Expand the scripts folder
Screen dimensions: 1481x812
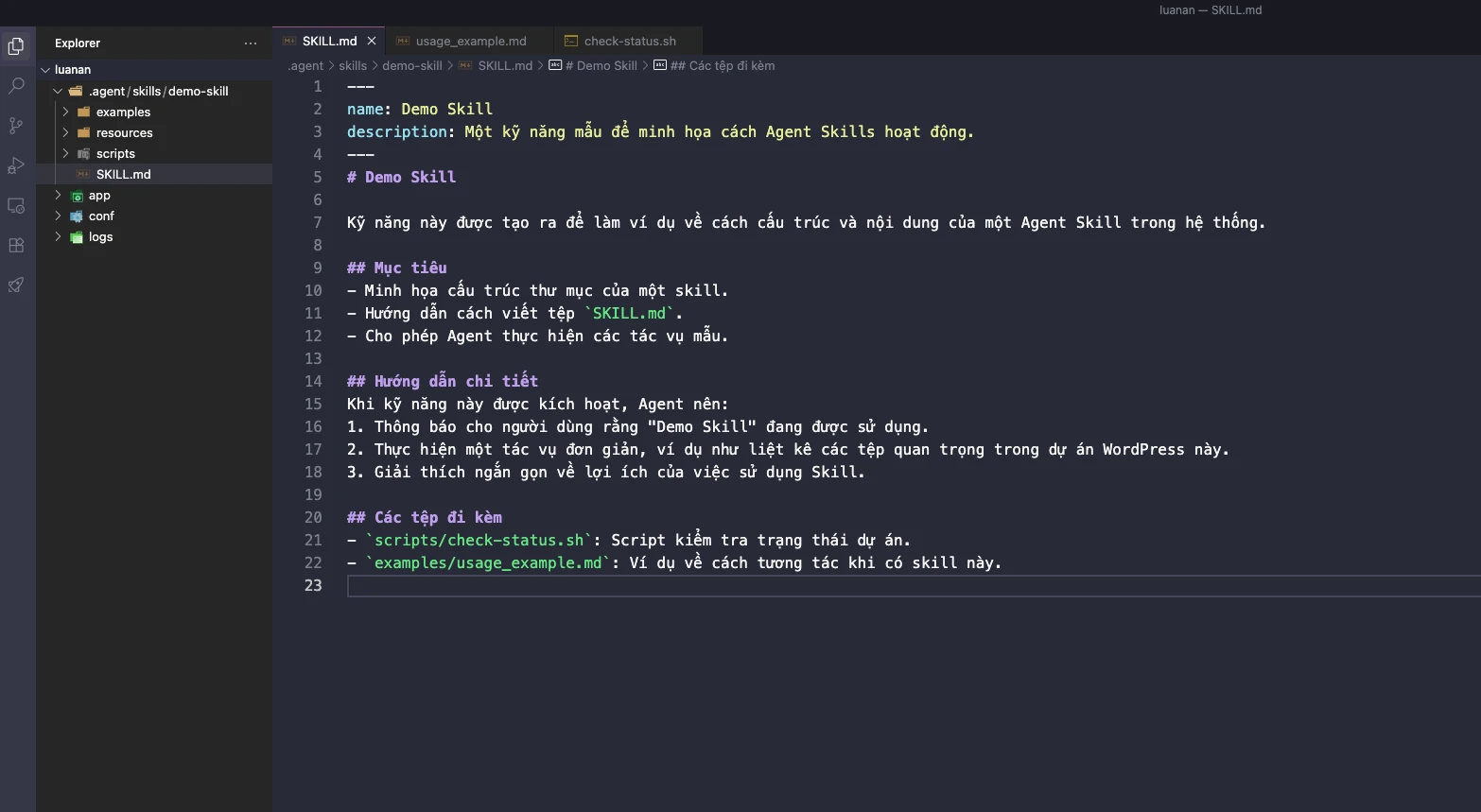[115, 154]
